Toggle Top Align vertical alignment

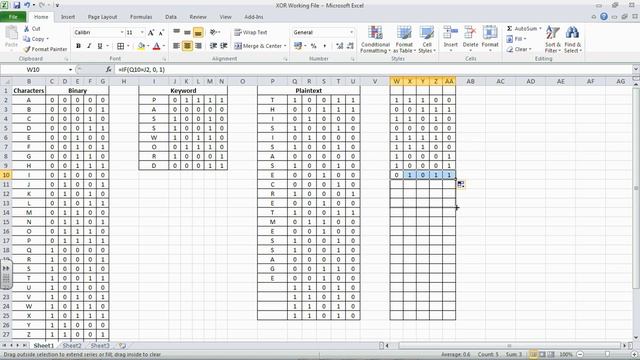(176, 32)
